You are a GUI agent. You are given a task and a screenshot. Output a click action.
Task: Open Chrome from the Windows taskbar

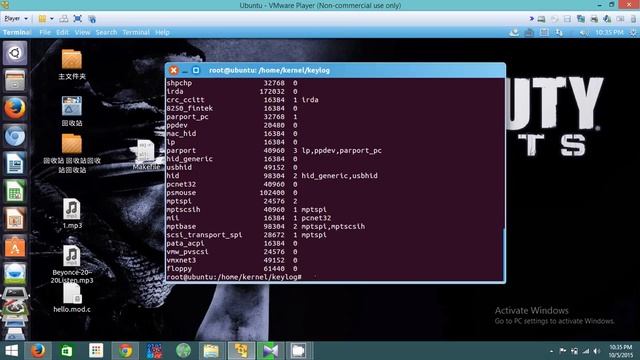(125, 351)
